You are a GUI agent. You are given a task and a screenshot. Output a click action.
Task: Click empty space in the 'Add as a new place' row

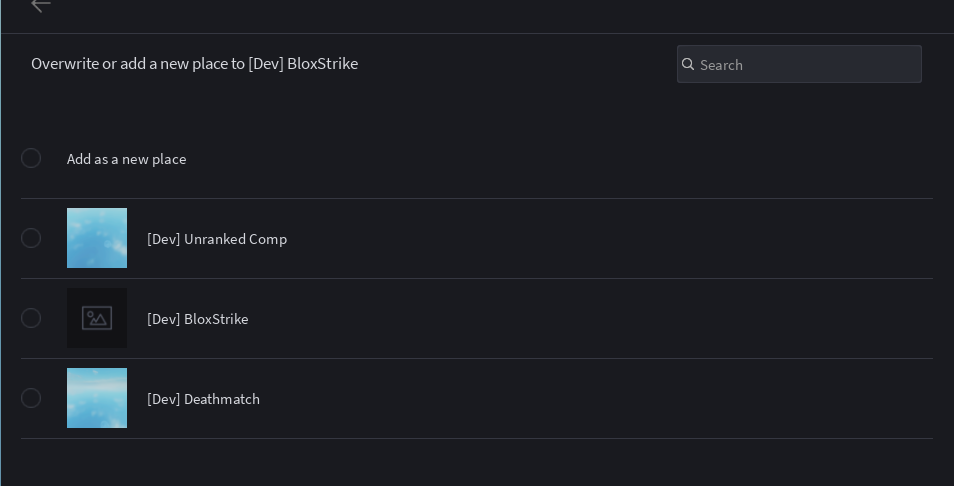coord(548,159)
